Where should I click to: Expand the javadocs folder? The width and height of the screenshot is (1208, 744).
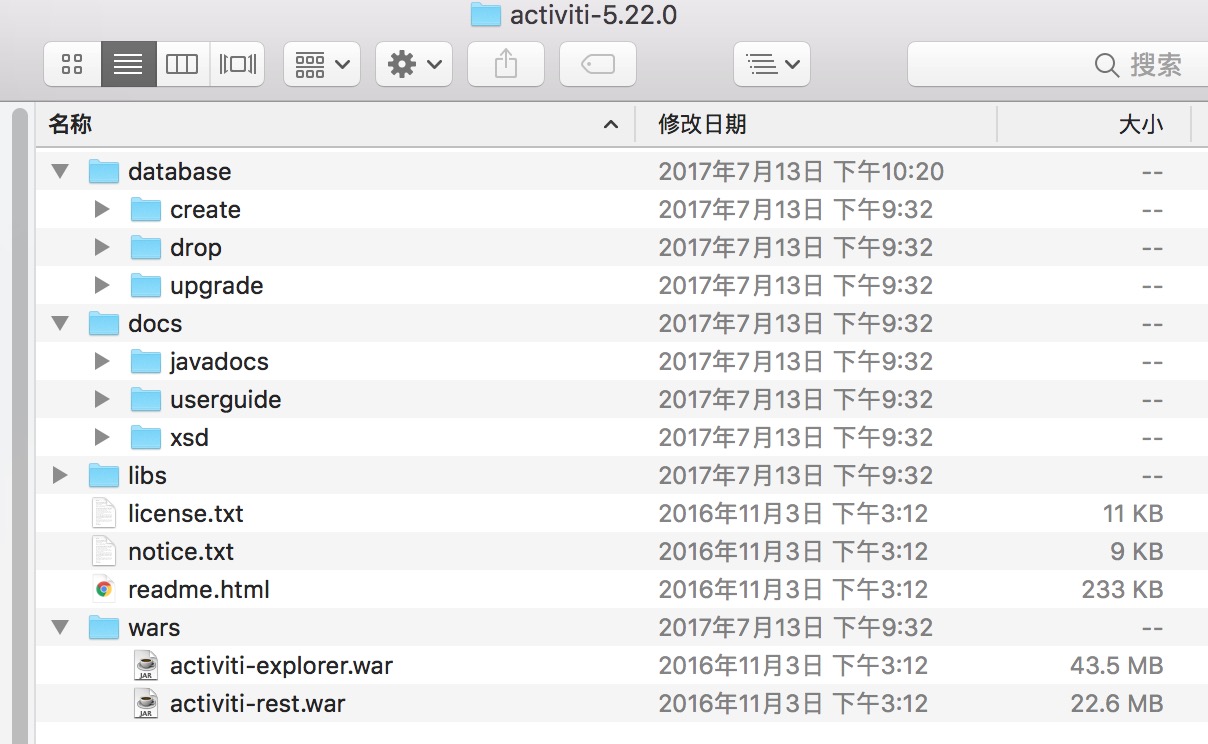pyautogui.click(x=101, y=362)
